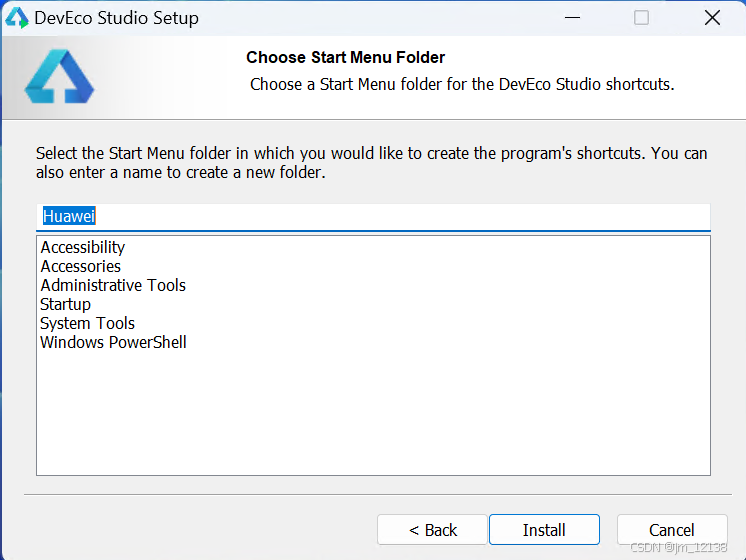Pick the Startup folder entry
746x560 pixels.
[65, 305]
